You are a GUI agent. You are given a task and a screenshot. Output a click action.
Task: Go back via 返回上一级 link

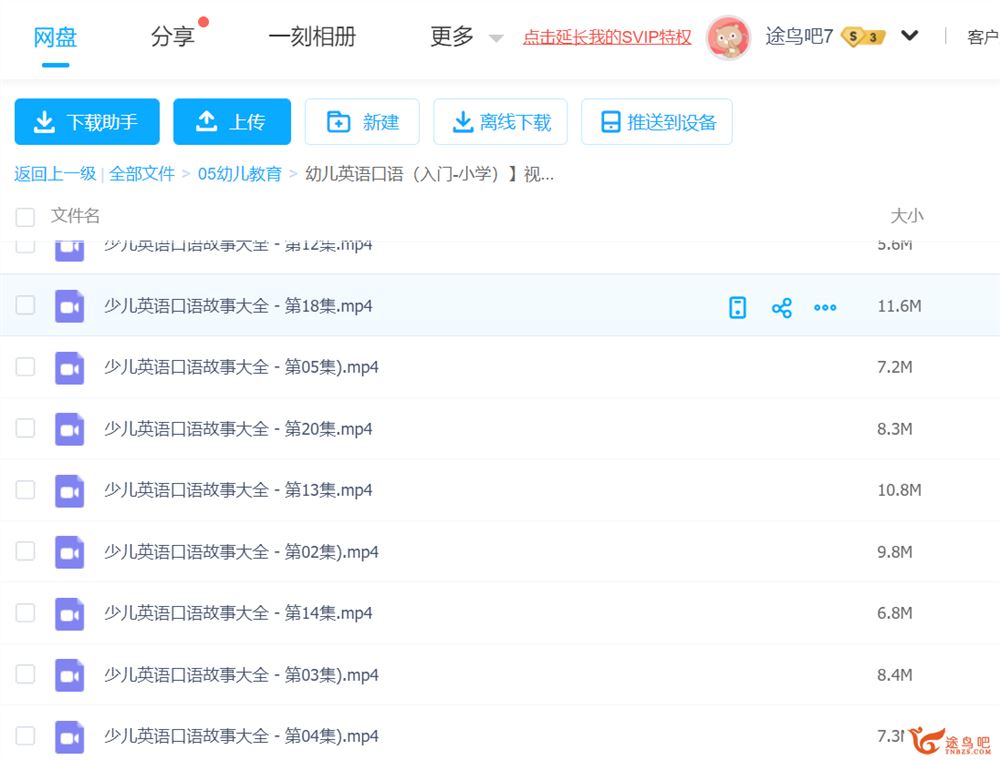[55, 173]
